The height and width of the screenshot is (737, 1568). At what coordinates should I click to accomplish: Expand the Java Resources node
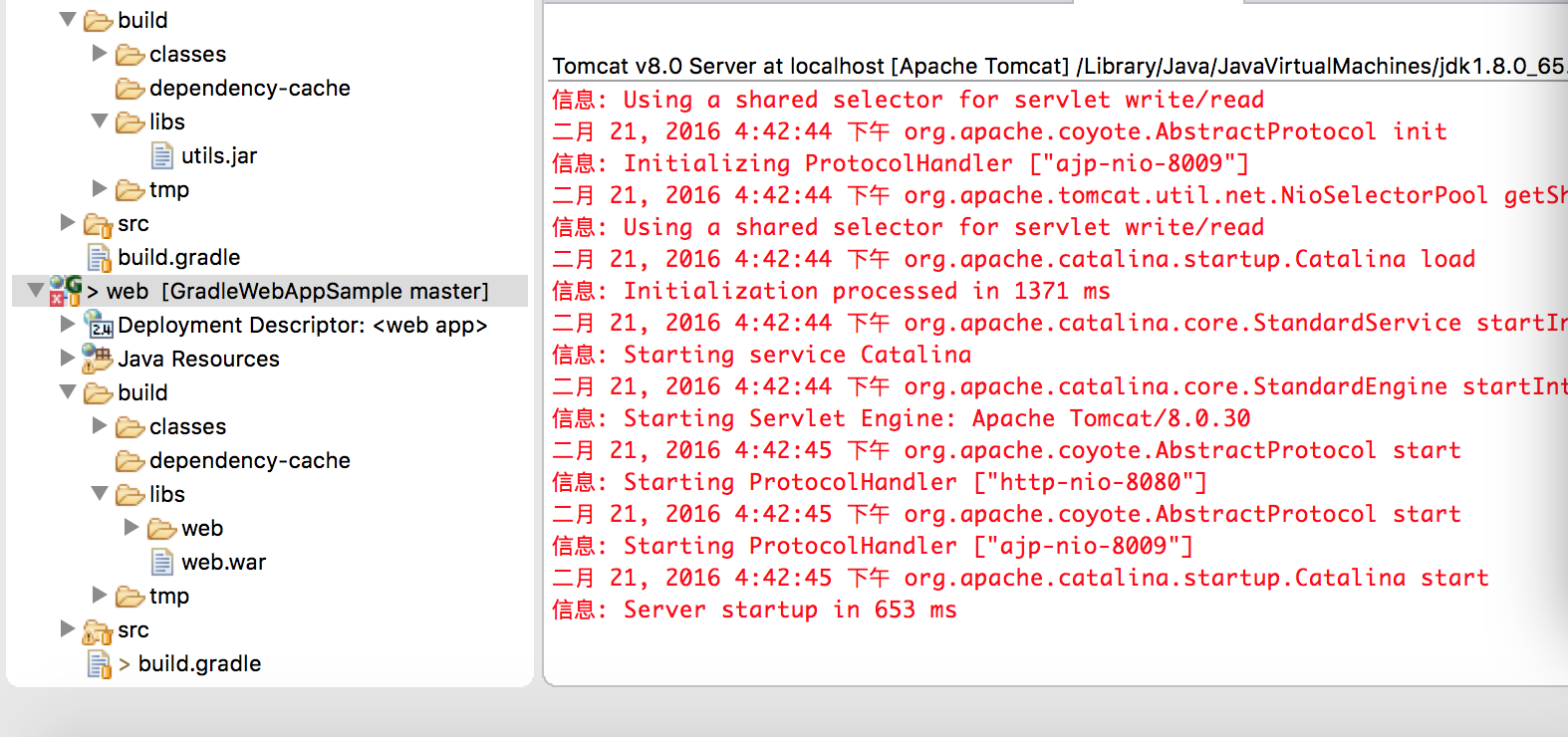(68, 357)
